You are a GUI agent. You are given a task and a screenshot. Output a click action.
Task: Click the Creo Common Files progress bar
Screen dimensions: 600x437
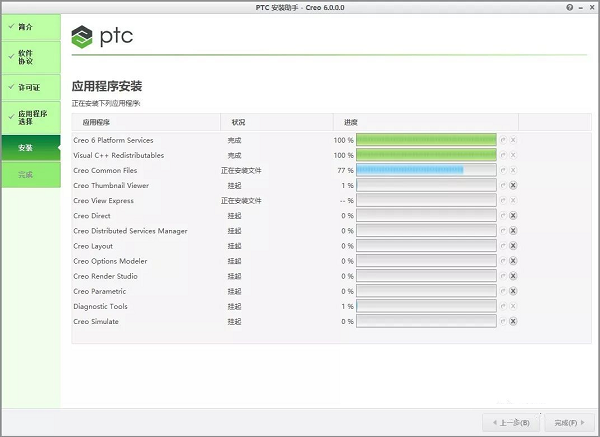click(x=426, y=171)
